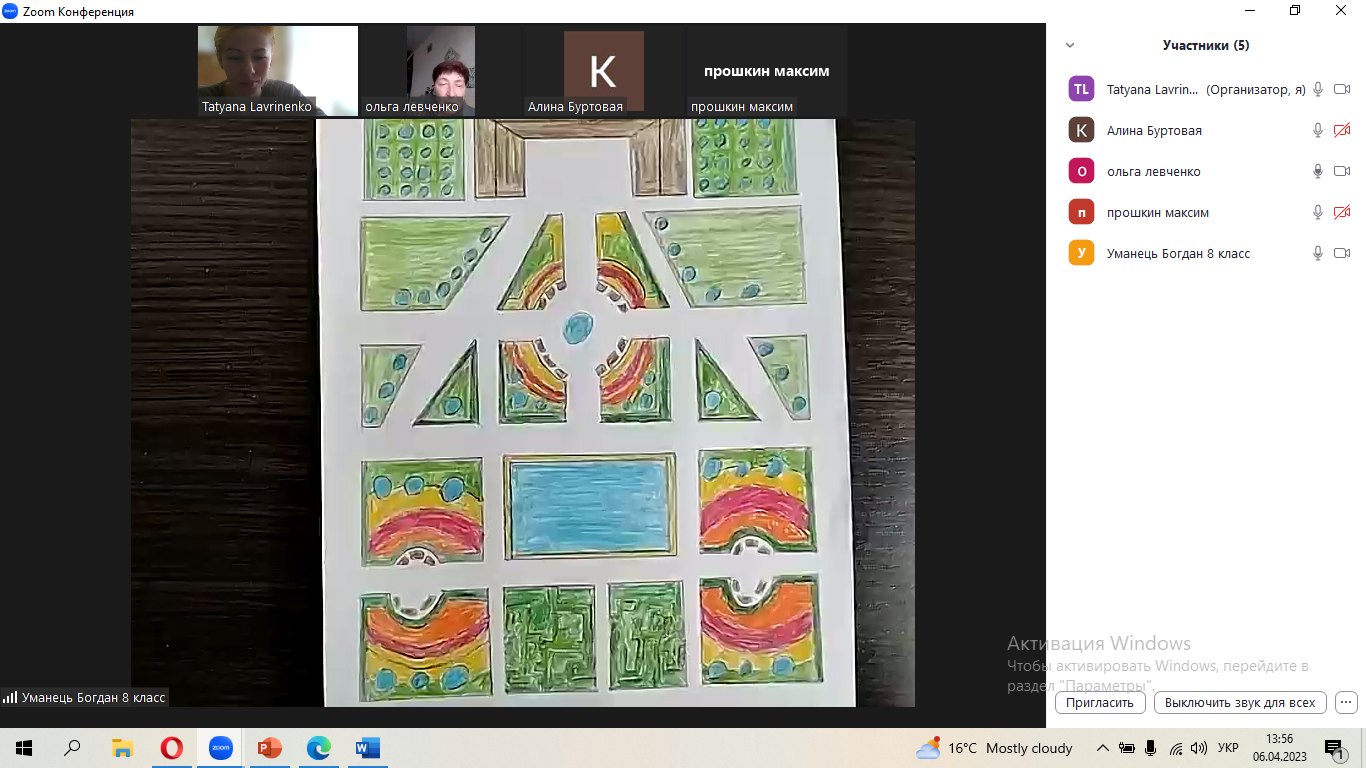Open the Windows Start menu
This screenshot has height=768, width=1366.
coord(24,748)
